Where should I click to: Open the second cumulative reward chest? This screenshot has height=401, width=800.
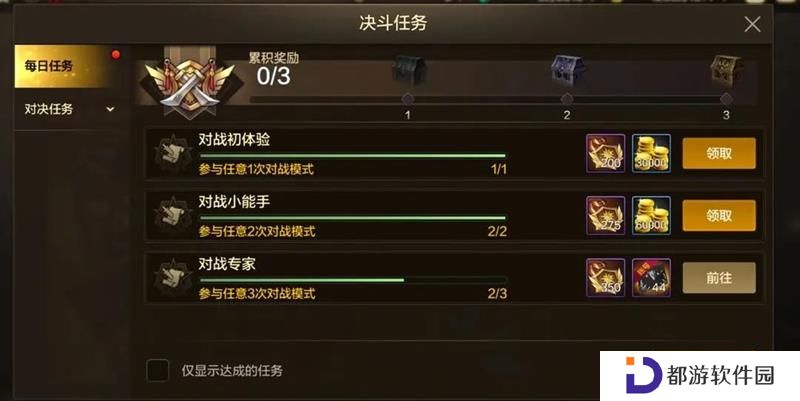[568, 69]
